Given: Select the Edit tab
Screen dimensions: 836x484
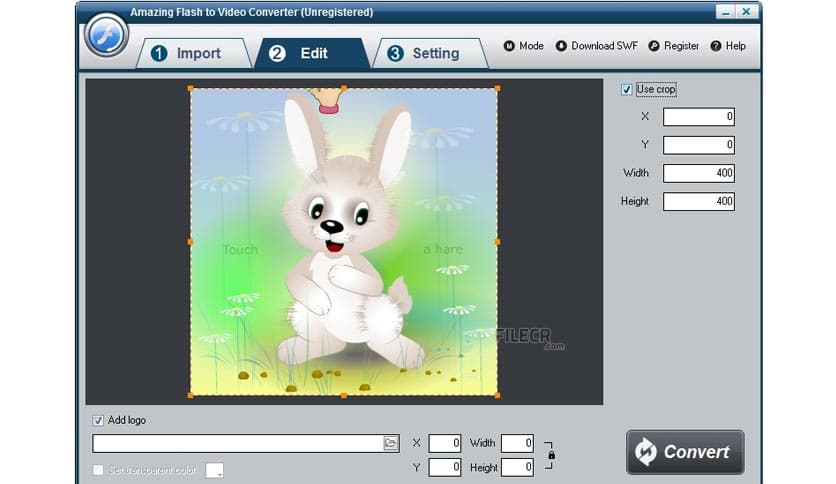Looking at the screenshot, I should click(312, 53).
